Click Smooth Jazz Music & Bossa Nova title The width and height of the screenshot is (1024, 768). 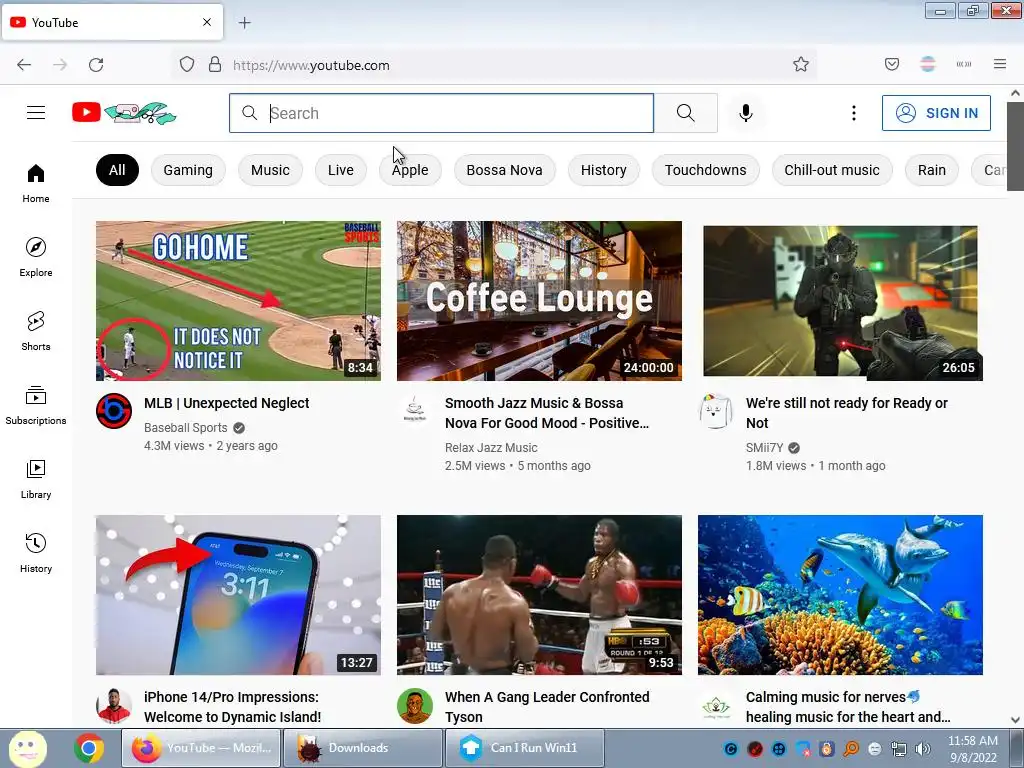(x=547, y=413)
